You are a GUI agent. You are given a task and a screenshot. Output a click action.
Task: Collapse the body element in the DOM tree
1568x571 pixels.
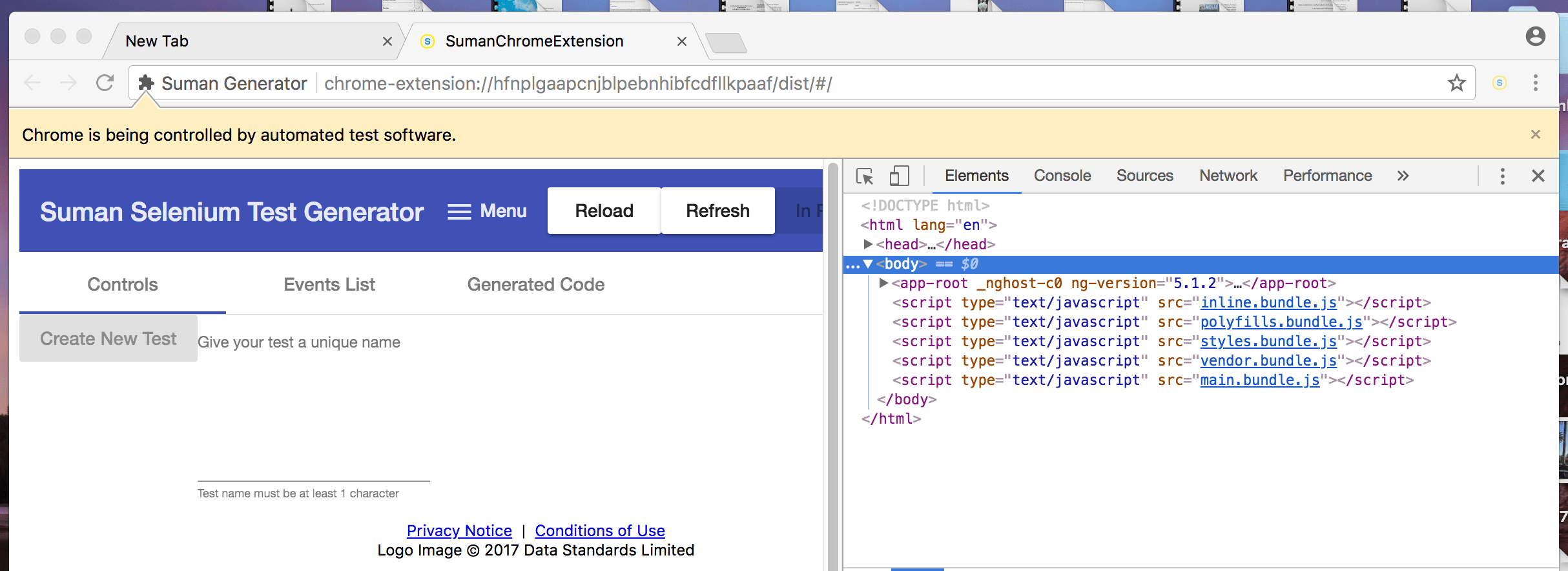tap(869, 264)
